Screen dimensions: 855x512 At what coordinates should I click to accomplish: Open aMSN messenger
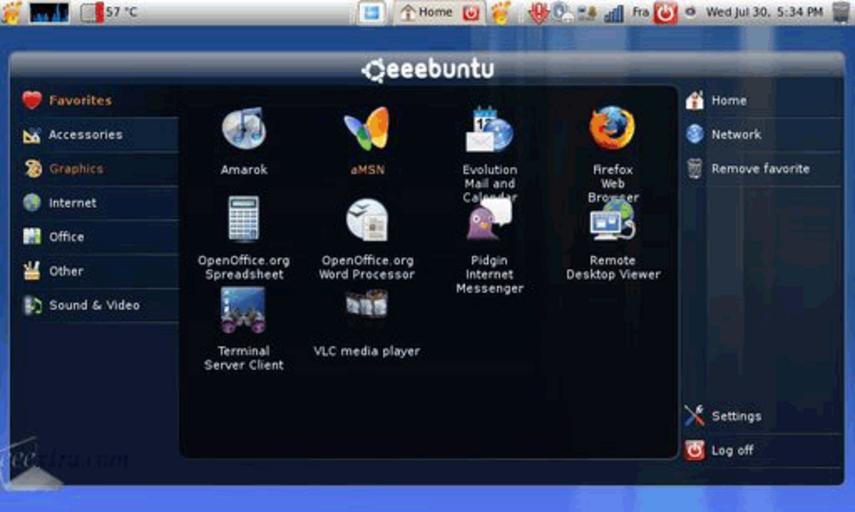click(x=367, y=129)
